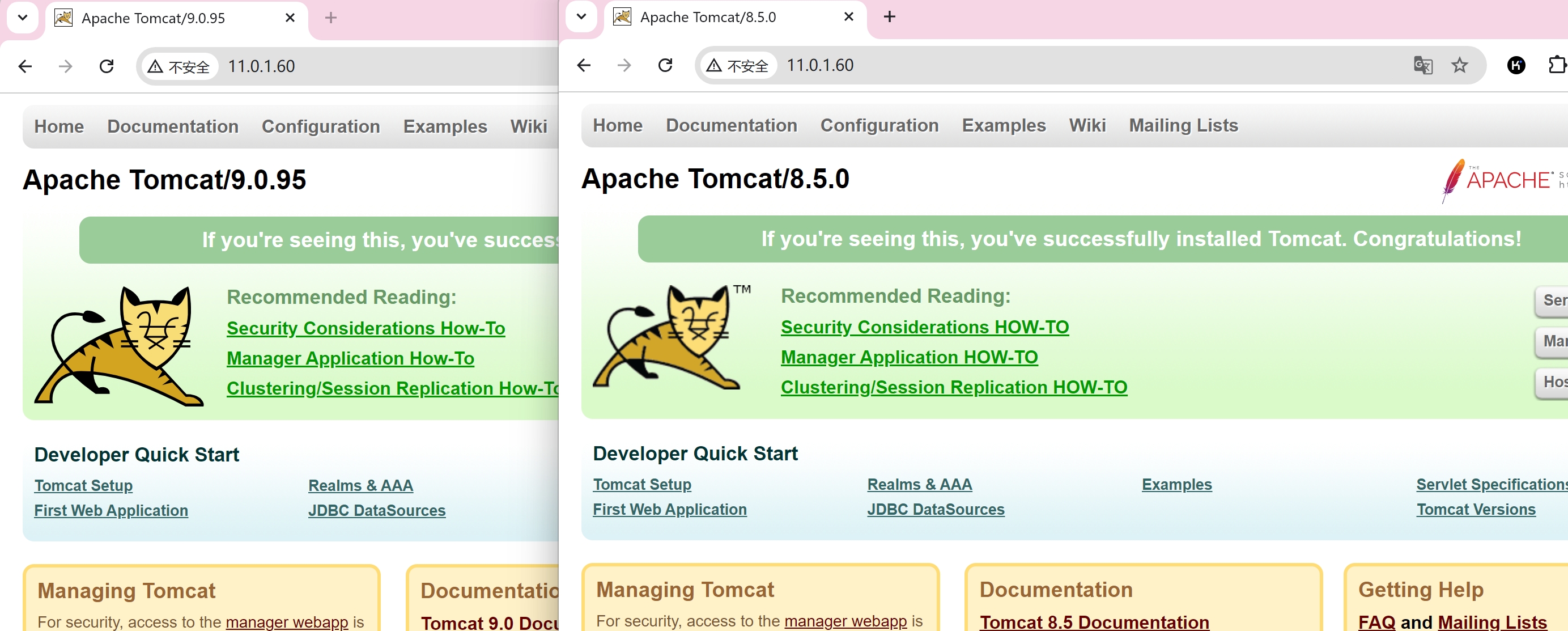Screen dimensions: 1568x631
Task: Open manager webapp link on 9.0.95 page
Action: pos(287,622)
